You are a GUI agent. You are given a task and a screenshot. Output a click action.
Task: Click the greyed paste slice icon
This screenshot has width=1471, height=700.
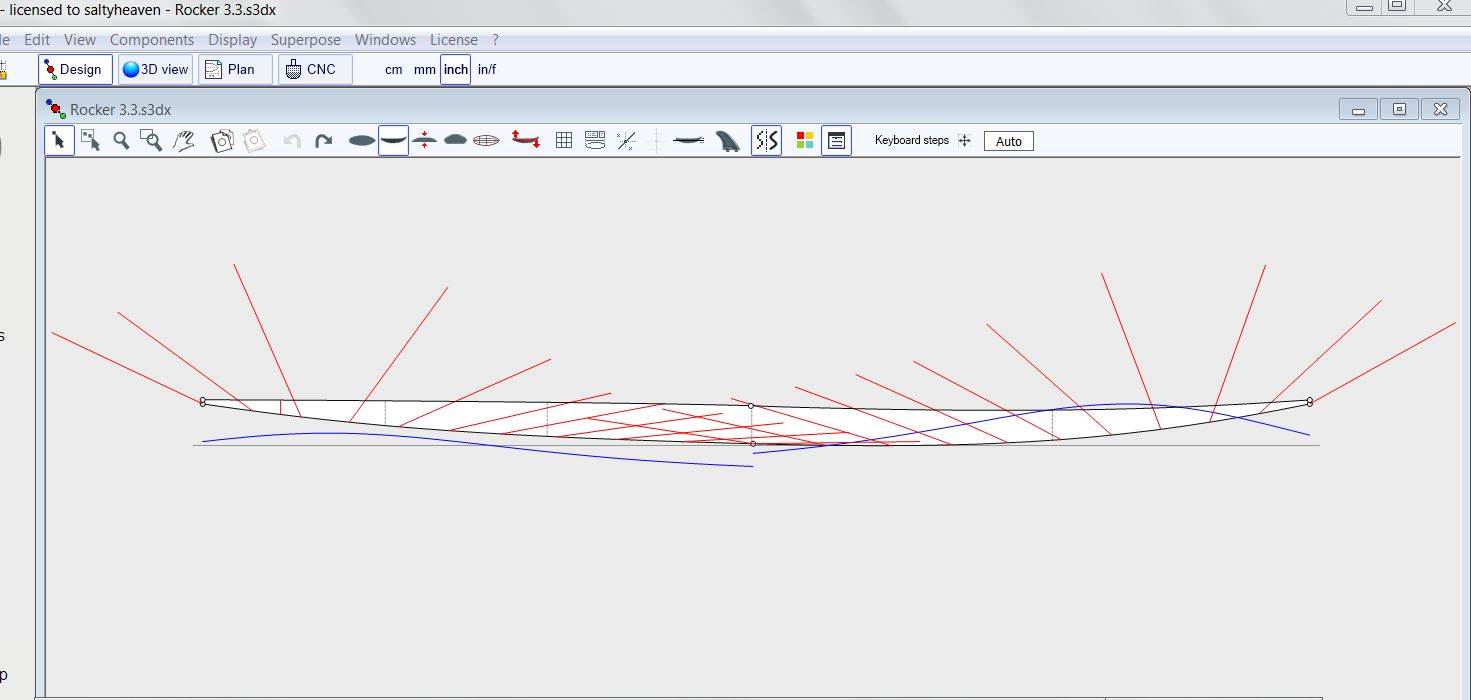pyautogui.click(x=255, y=141)
